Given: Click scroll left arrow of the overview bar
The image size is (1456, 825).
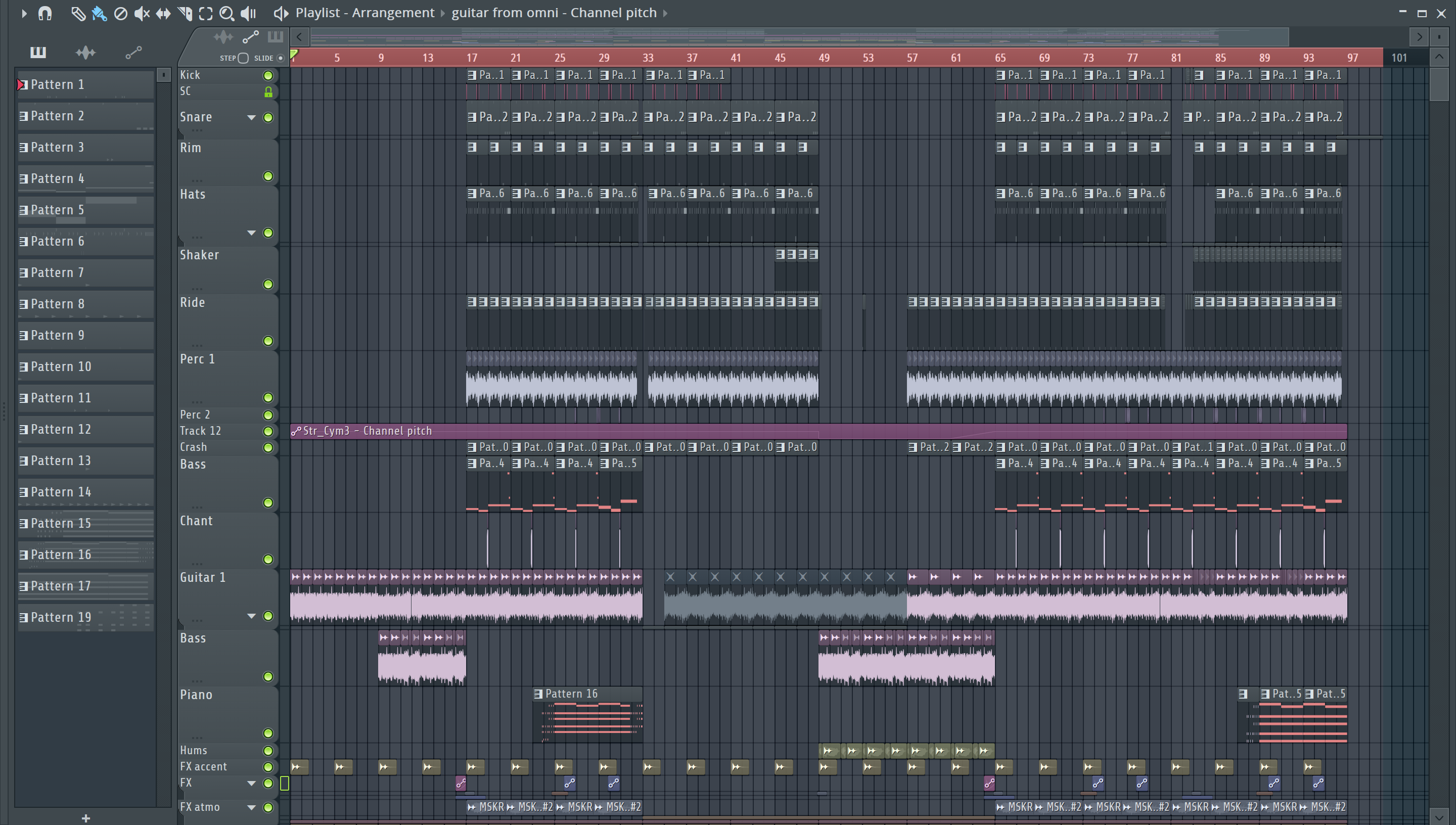Looking at the screenshot, I should click(299, 37).
